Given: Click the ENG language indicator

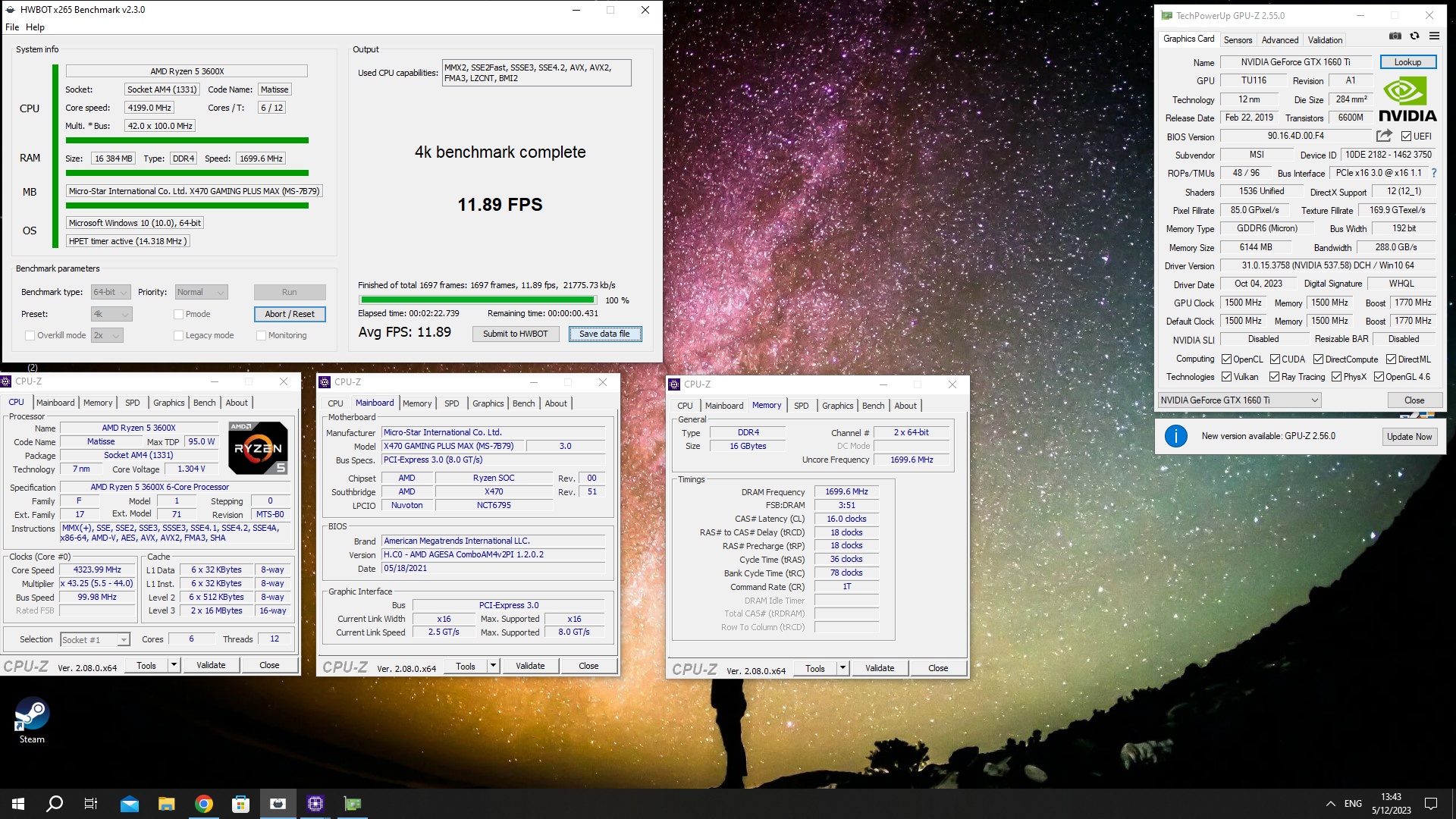Looking at the screenshot, I should [1353, 804].
